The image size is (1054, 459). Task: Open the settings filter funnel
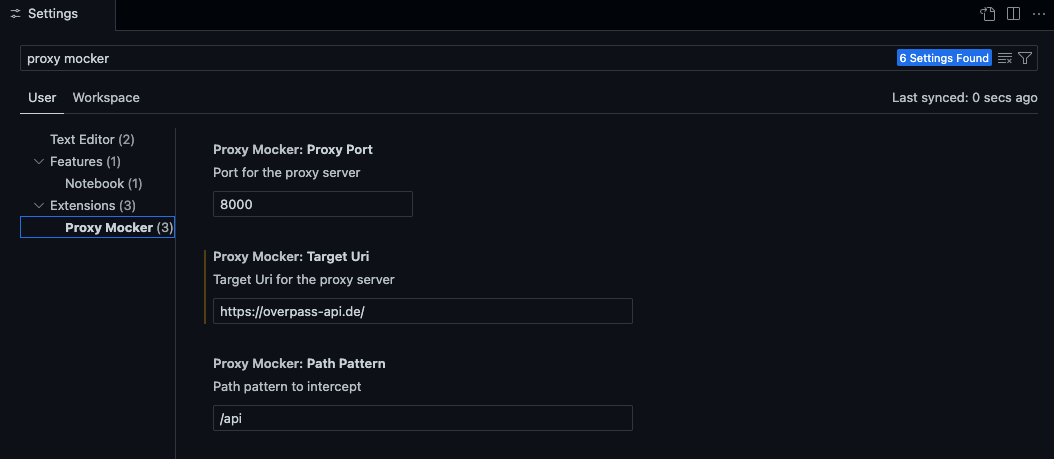[1025, 58]
